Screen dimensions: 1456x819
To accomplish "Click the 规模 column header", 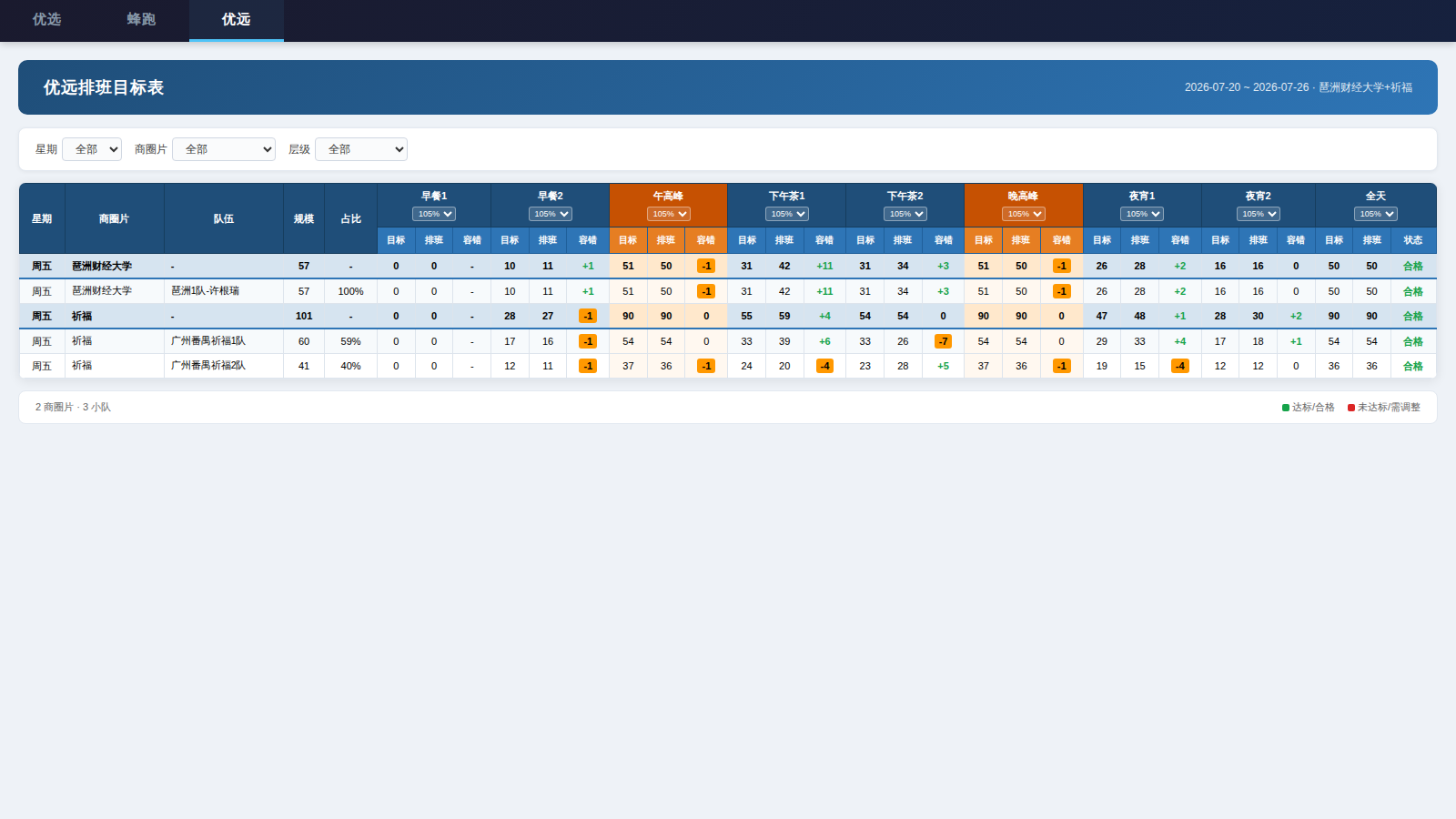I will 304,218.
